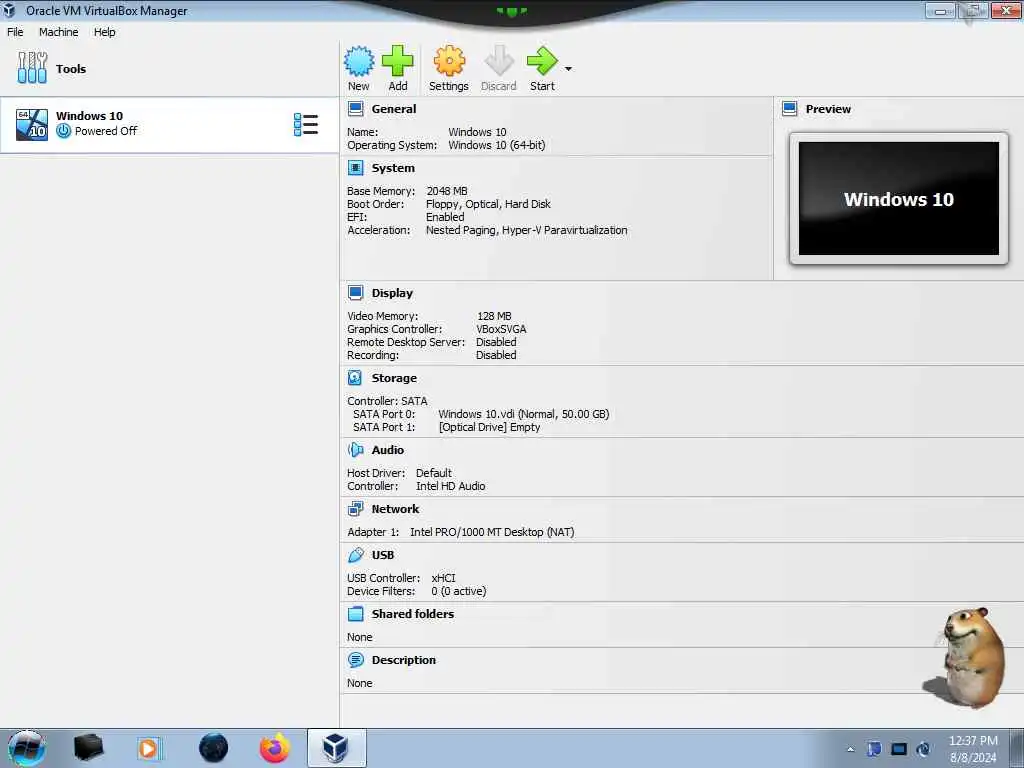Show hidden system tray icons arrow
This screenshot has width=1024, height=768.
[x=850, y=749]
